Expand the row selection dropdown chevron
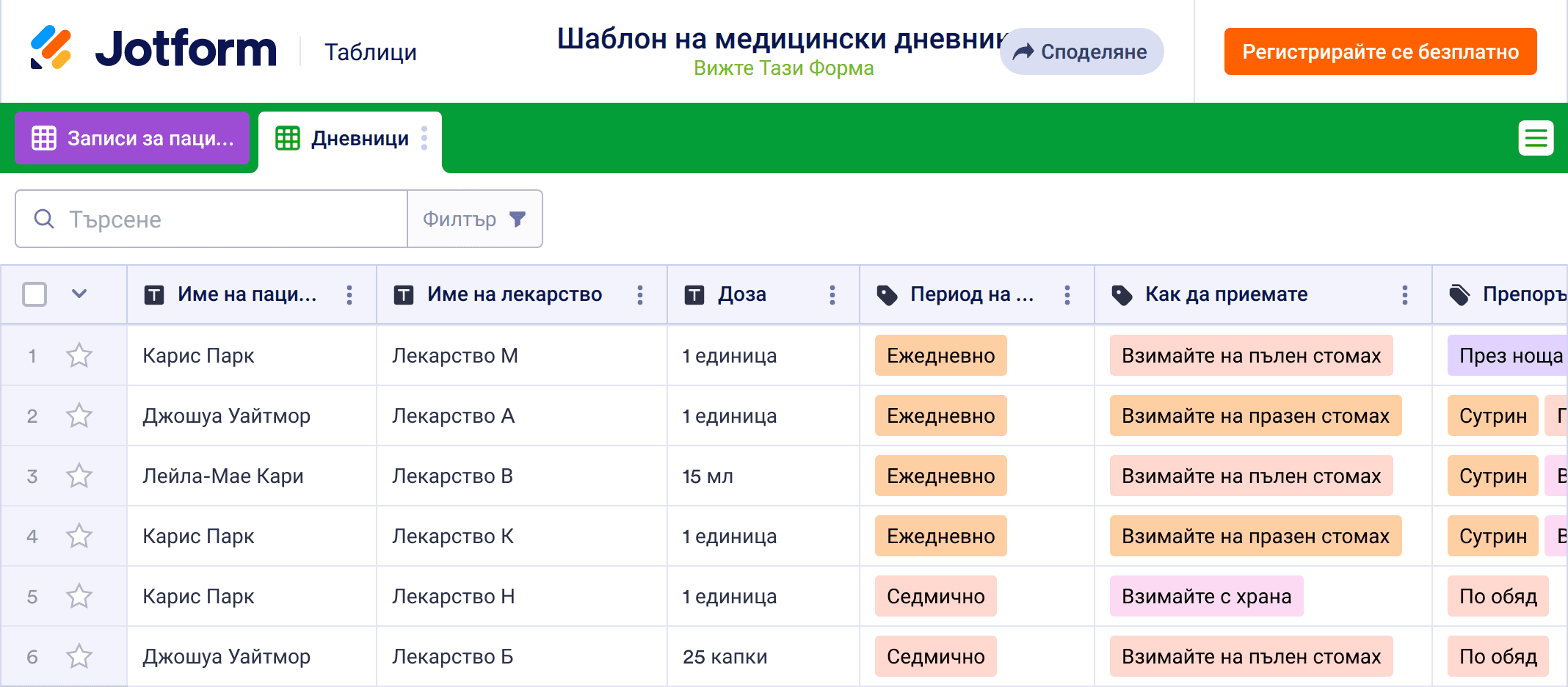Viewport: 1568px width, 687px height. pyautogui.click(x=79, y=294)
